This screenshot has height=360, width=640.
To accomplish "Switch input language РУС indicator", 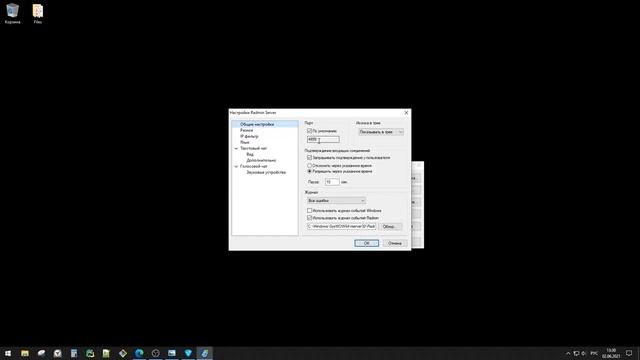I will [x=594, y=353].
